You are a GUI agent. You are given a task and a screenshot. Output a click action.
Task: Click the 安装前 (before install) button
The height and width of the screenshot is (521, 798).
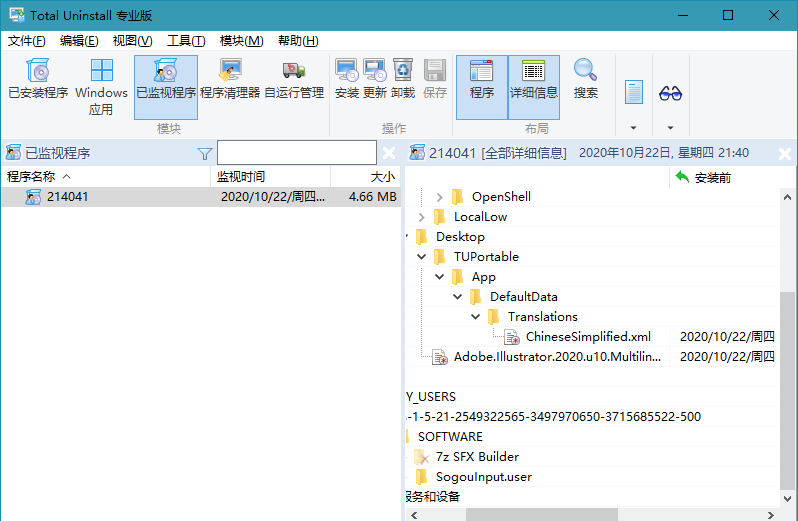(x=703, y=178)
